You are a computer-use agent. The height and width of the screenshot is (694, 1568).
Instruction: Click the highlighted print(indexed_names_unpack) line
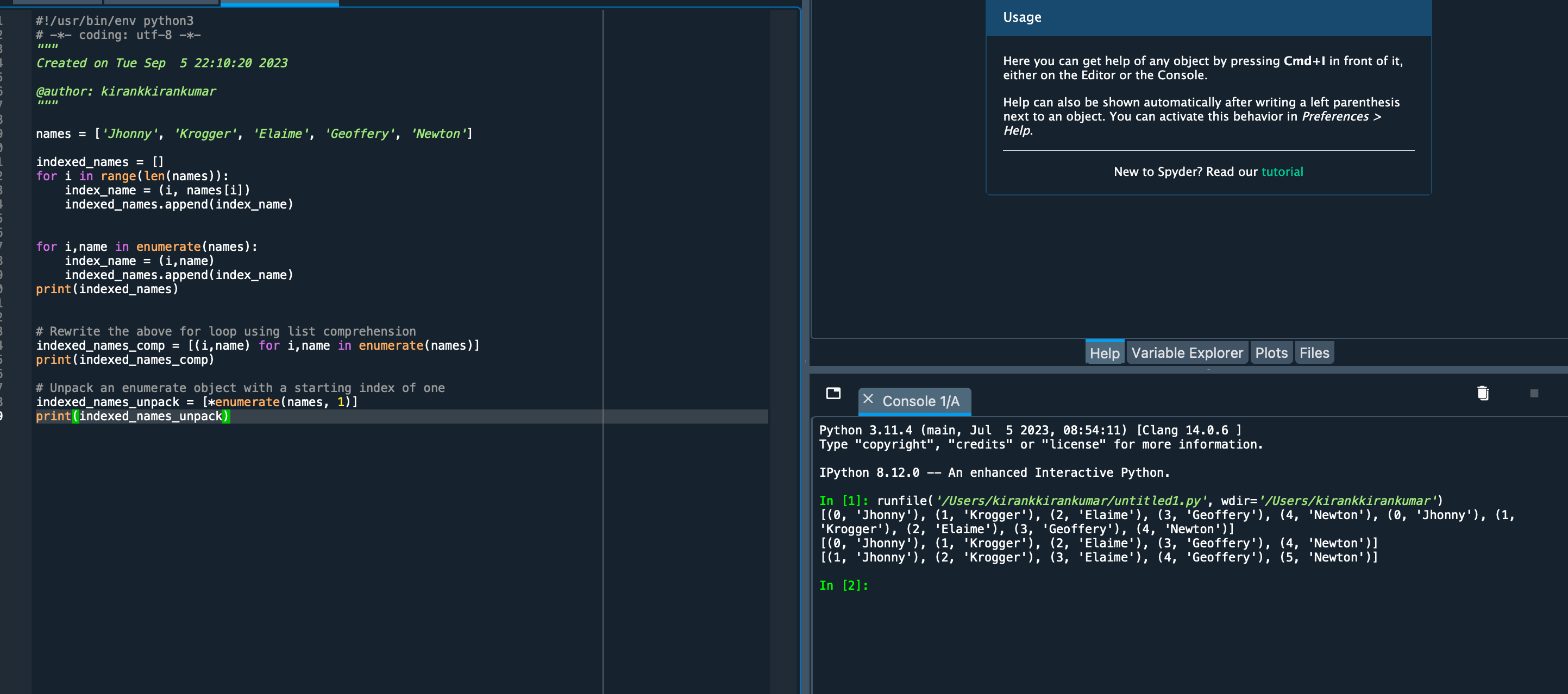132,417
